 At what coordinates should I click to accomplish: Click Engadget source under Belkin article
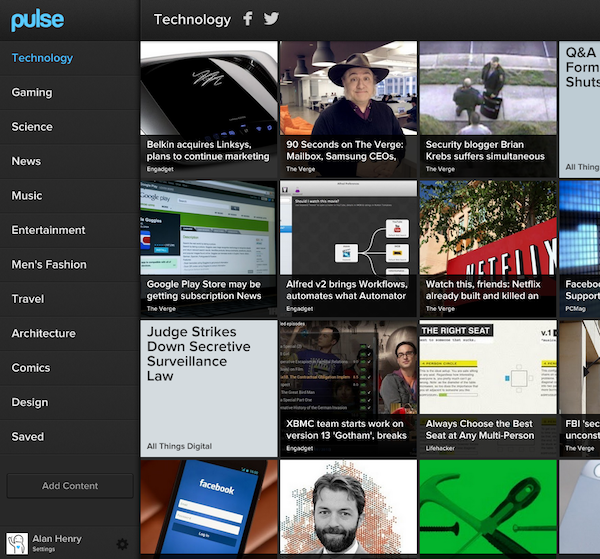click(160, 169)
